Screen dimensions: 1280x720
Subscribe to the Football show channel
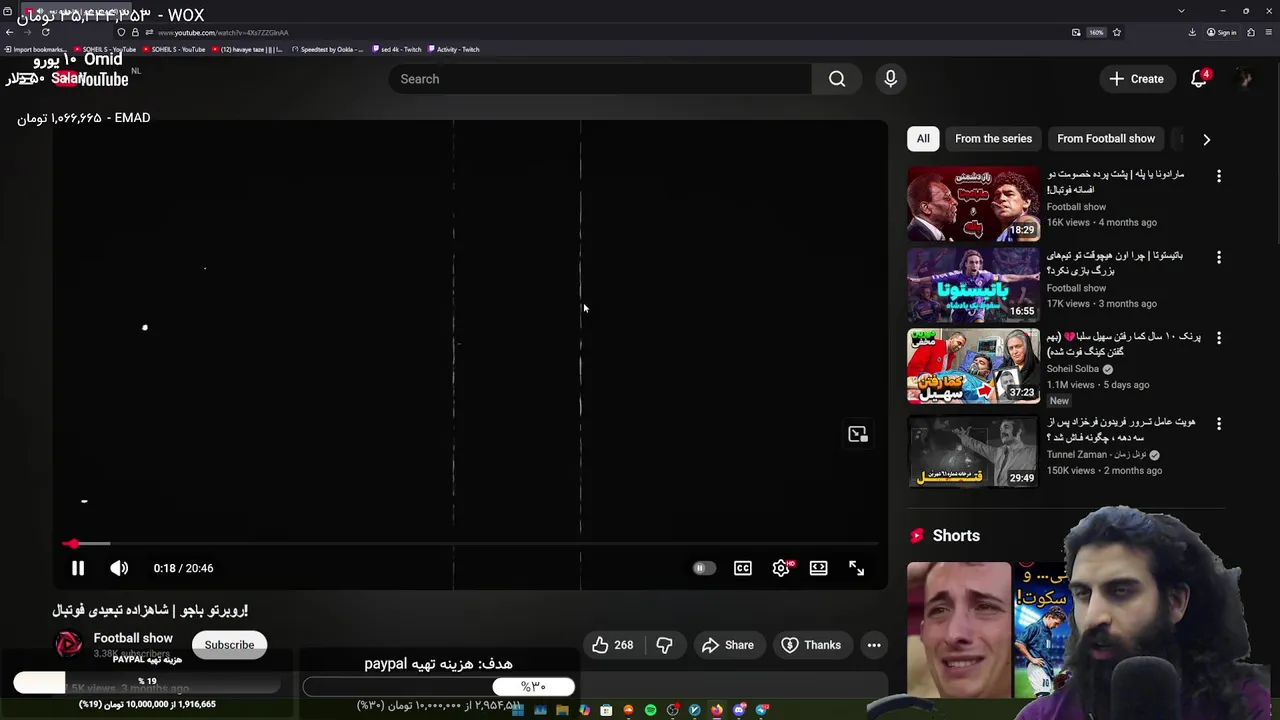[229, 645]
